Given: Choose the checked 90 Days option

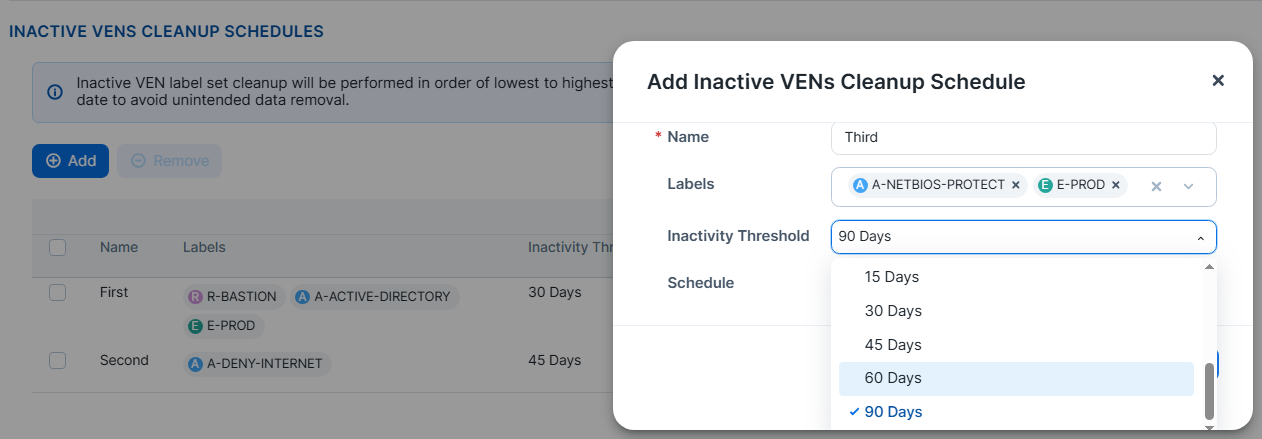Looking at the screenshot, I should 893,412.
